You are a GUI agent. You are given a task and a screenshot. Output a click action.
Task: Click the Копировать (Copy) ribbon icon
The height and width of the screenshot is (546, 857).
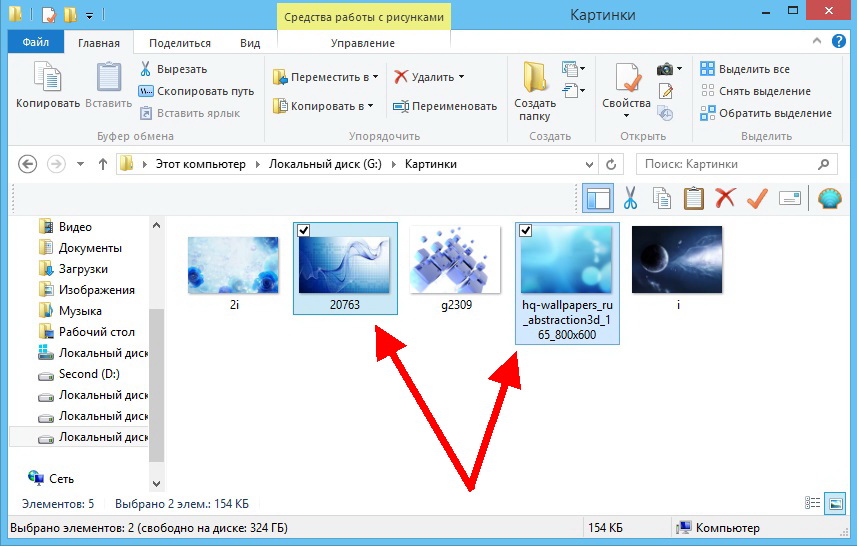(48, 77)
